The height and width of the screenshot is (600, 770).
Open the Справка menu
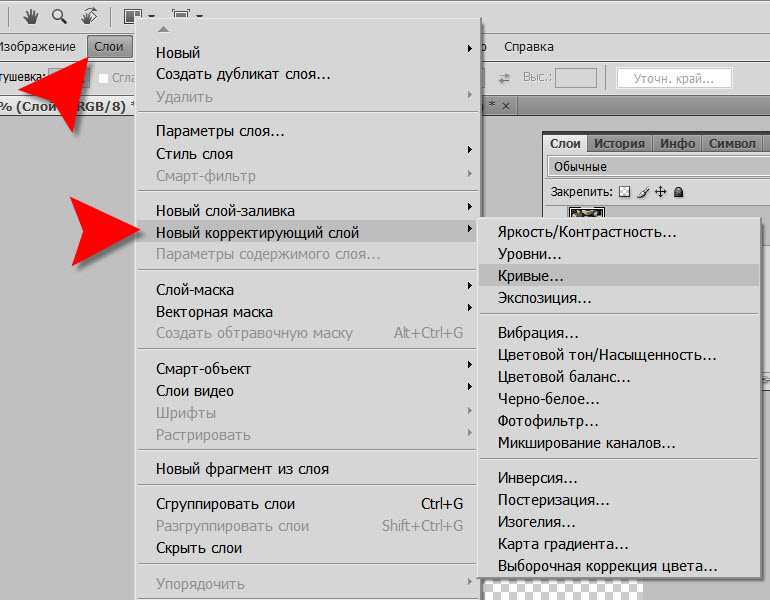click(529, 47)
